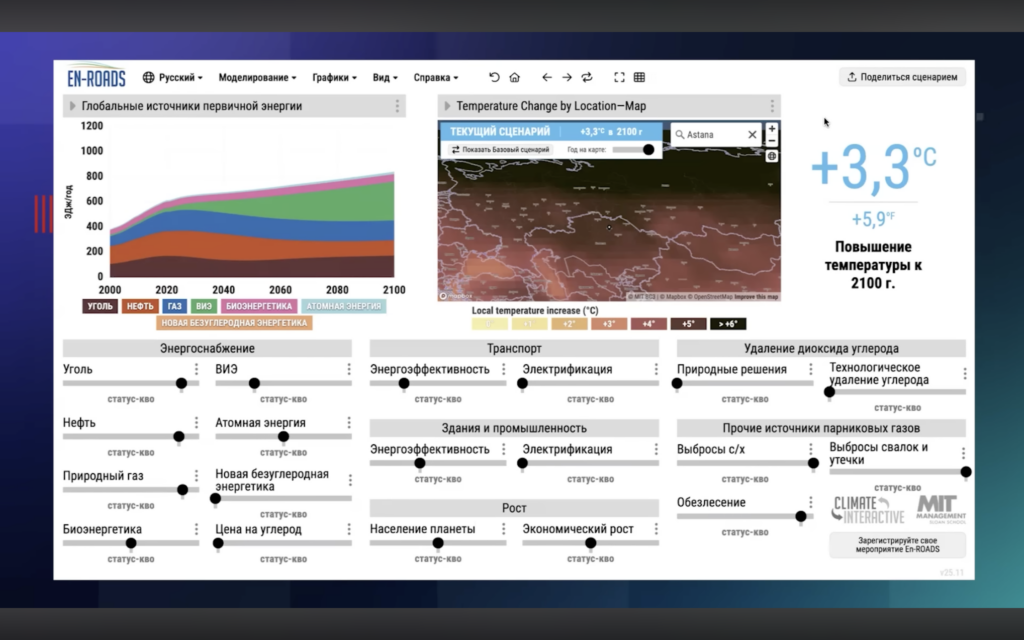Click the home reset icon
Viewport: 1024px width, 640px height.
[x=514, y=77]
